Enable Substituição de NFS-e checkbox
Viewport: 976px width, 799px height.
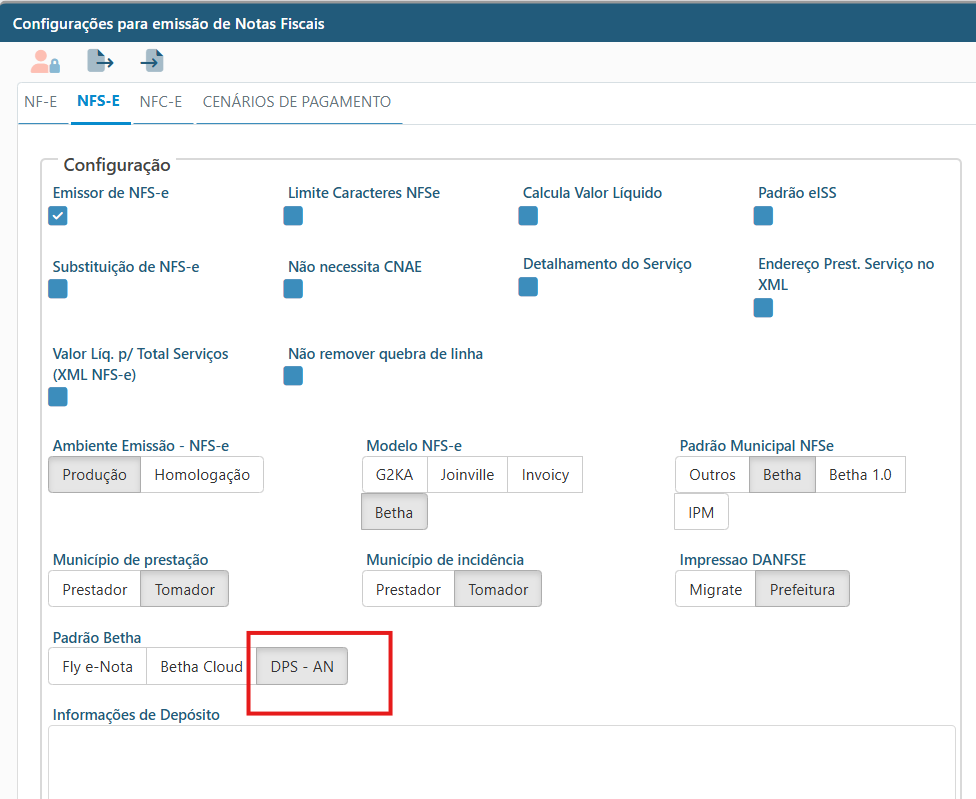[x=58, y=289]
